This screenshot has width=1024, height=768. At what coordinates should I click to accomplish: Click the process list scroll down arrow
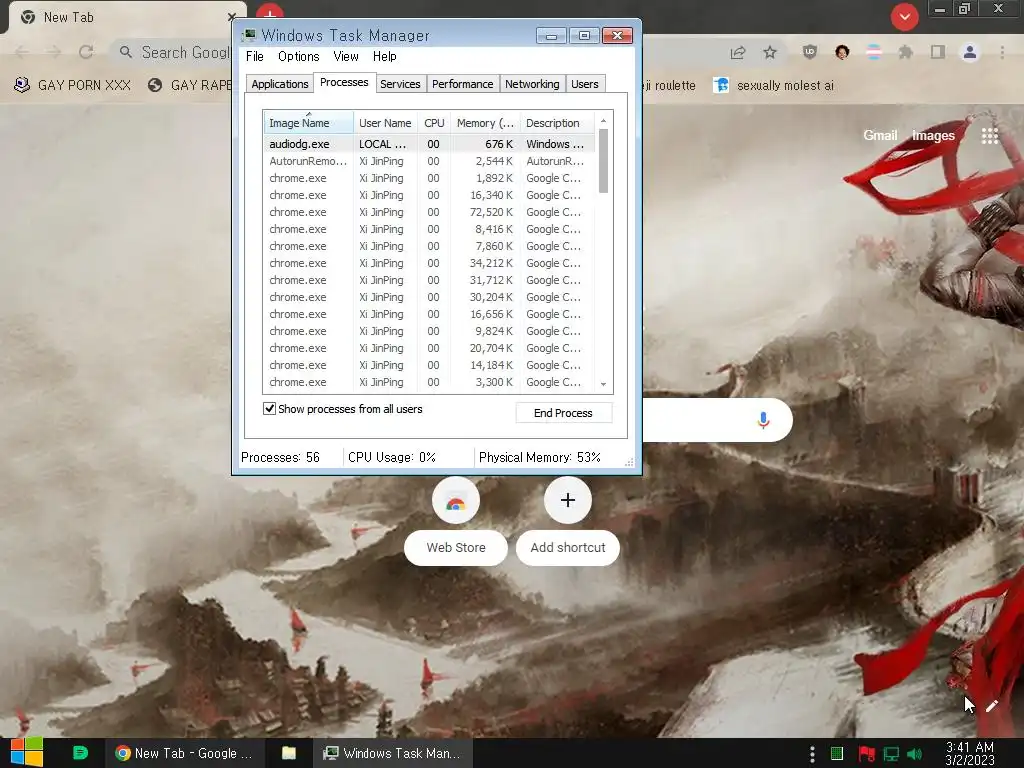click(603, 385)
